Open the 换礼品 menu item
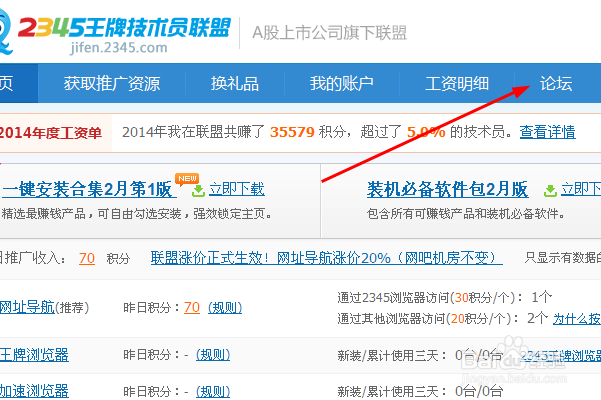The image size is (601, 400). (x=235, y=84)
